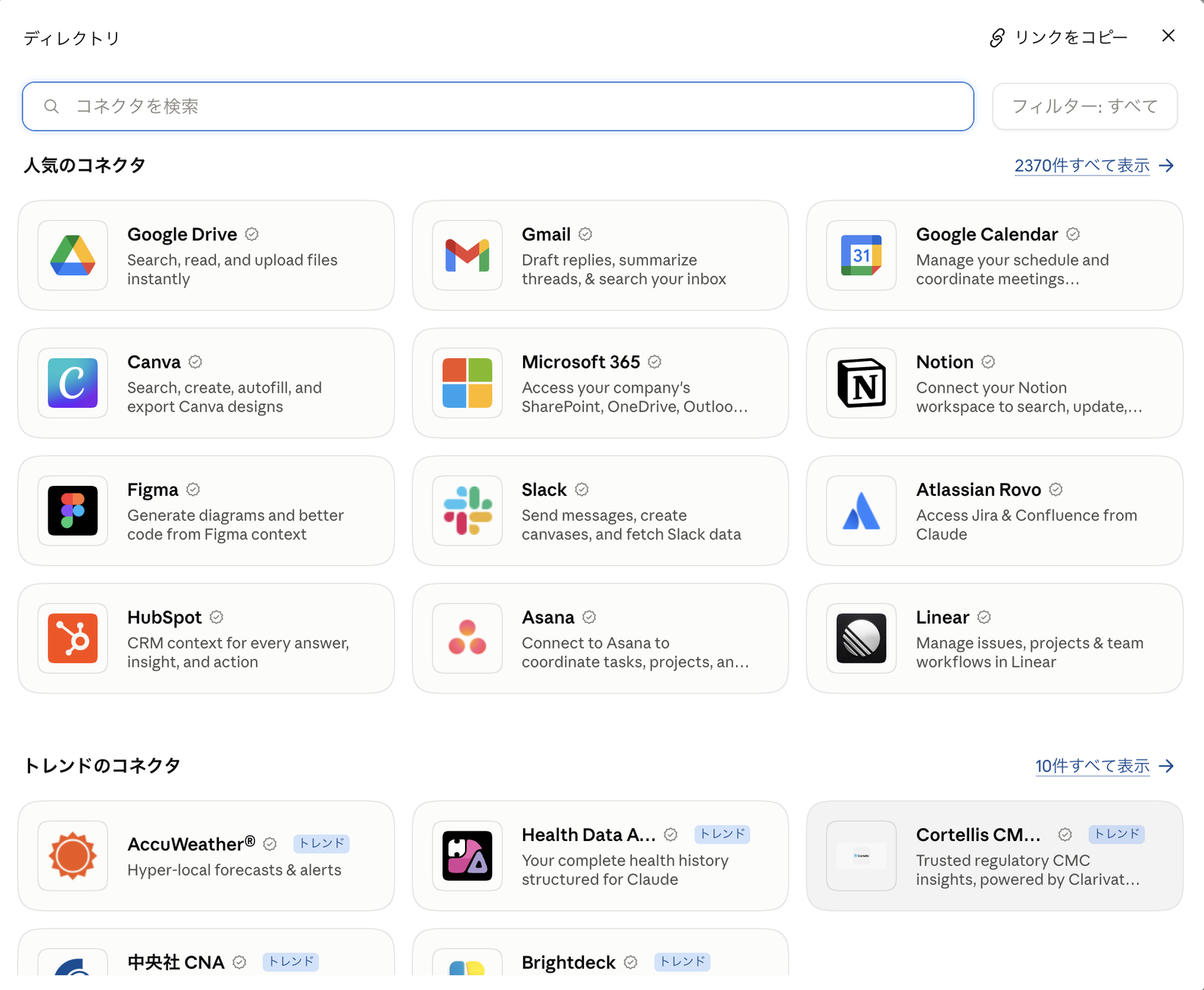
Task: Click the Slack connector description
Action: tap(631, 525)
